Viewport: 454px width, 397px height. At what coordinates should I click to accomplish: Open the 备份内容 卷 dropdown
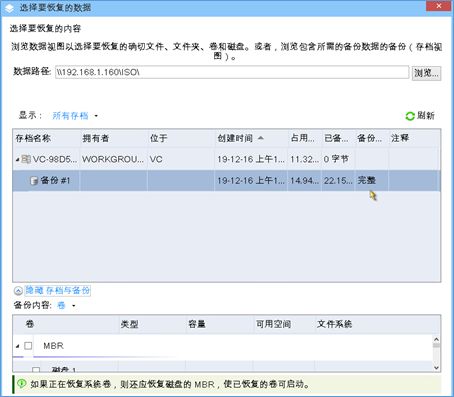click(66, 305)
